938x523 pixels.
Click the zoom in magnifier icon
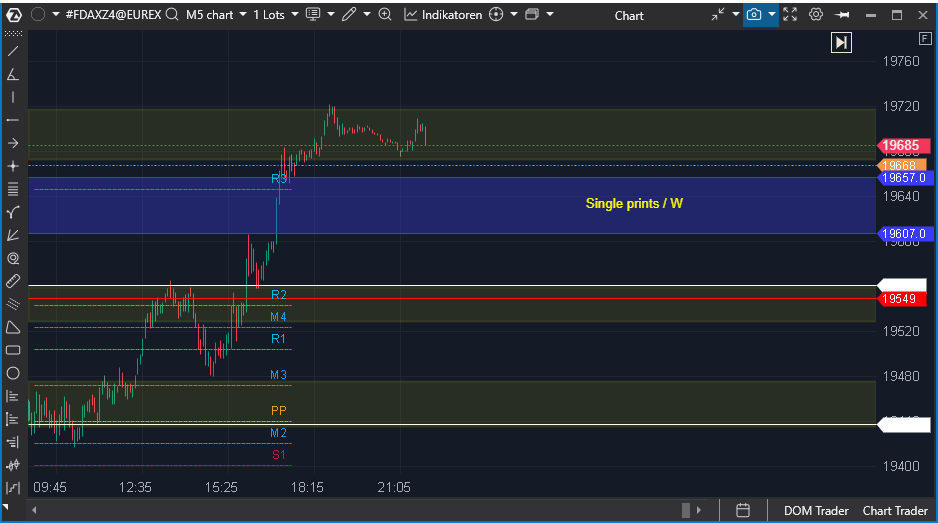click(385, 15)
